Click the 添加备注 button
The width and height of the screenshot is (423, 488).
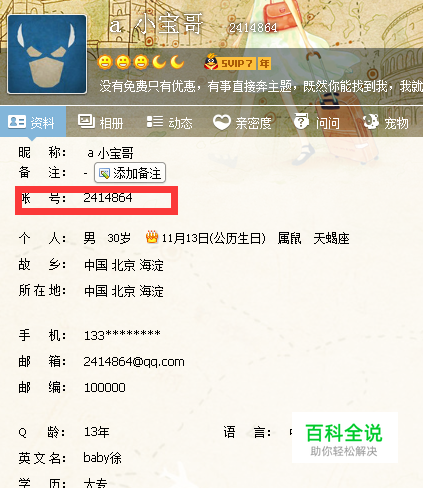tap(130, 173)
